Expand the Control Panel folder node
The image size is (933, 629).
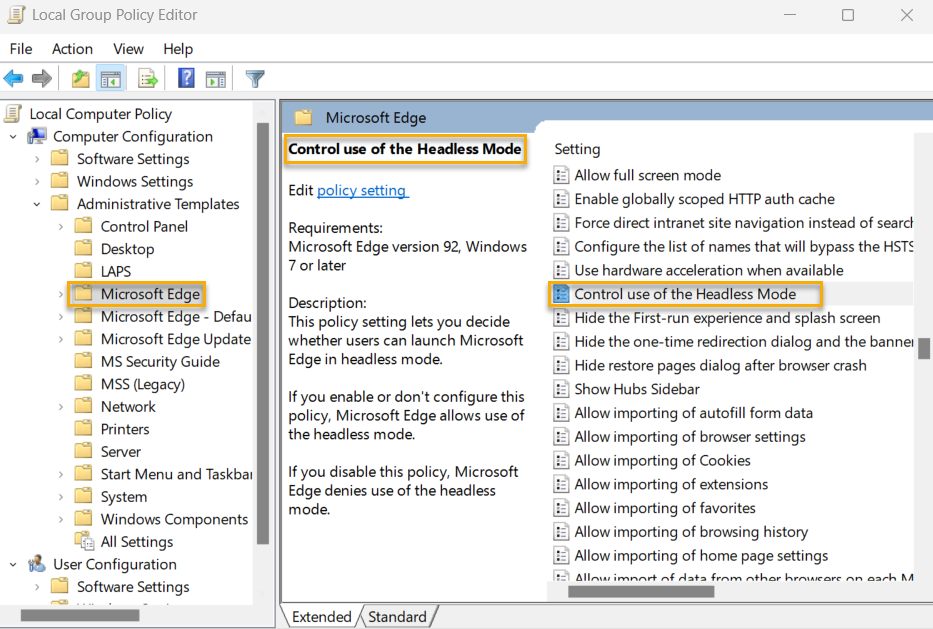pos(61,227)
